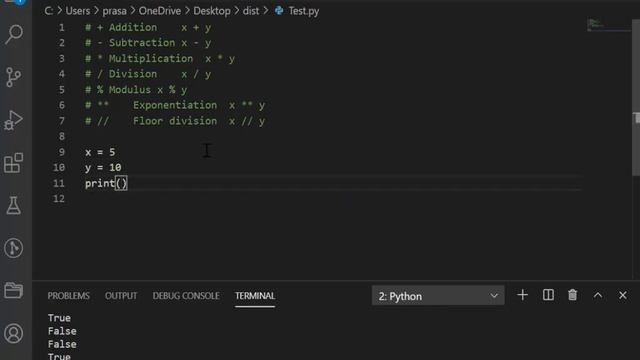Click line number 8 in gutter
Viewport: 640px width, 360px height.
[x=62, y=136]
